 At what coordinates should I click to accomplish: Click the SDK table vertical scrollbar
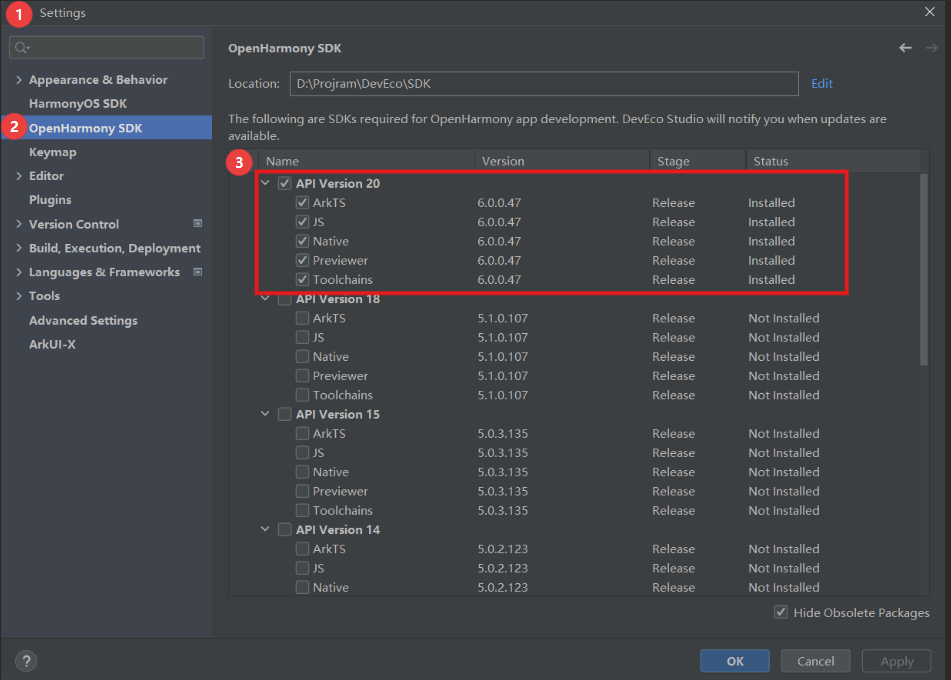click(924, 269)
